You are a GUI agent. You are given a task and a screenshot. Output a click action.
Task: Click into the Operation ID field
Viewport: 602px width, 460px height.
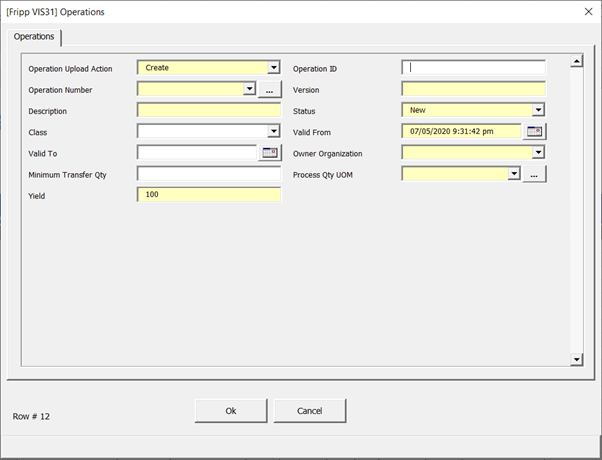473,68
